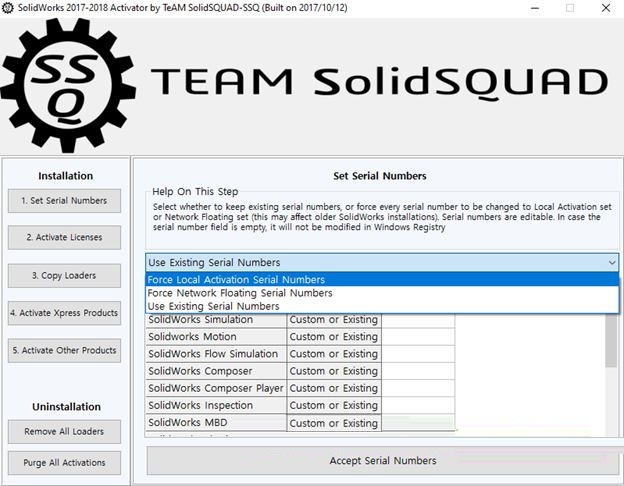Open the serial number mode dropdown arrow
Image resolution: width=624 pixels, height=486 pixels.
(x=611, y=262)
